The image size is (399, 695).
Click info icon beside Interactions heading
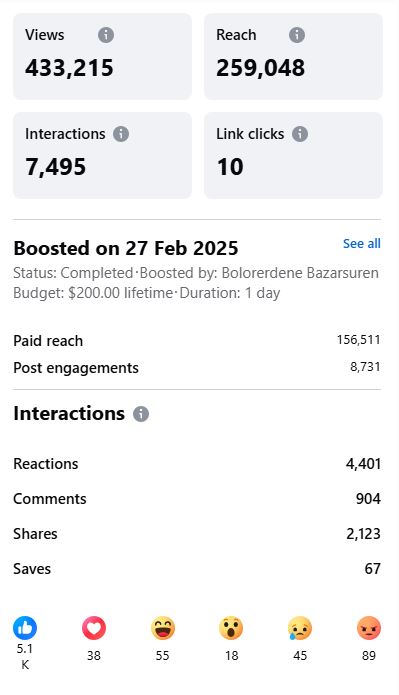click(141, 414)
